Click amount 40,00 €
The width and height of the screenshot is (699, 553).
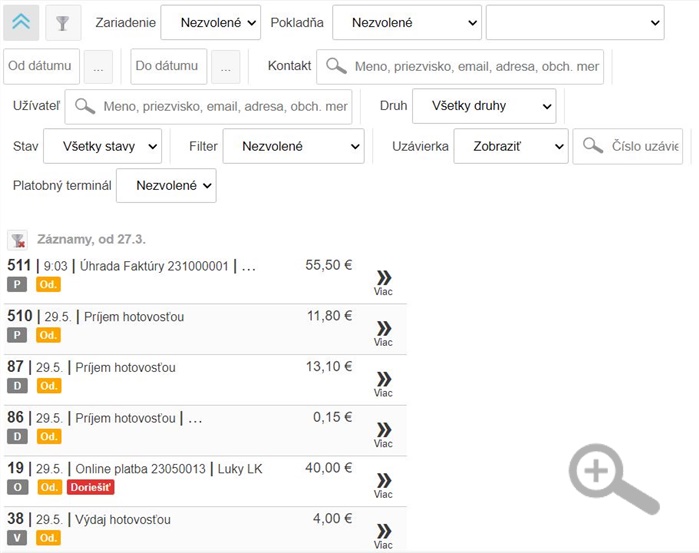pos(329,468)
